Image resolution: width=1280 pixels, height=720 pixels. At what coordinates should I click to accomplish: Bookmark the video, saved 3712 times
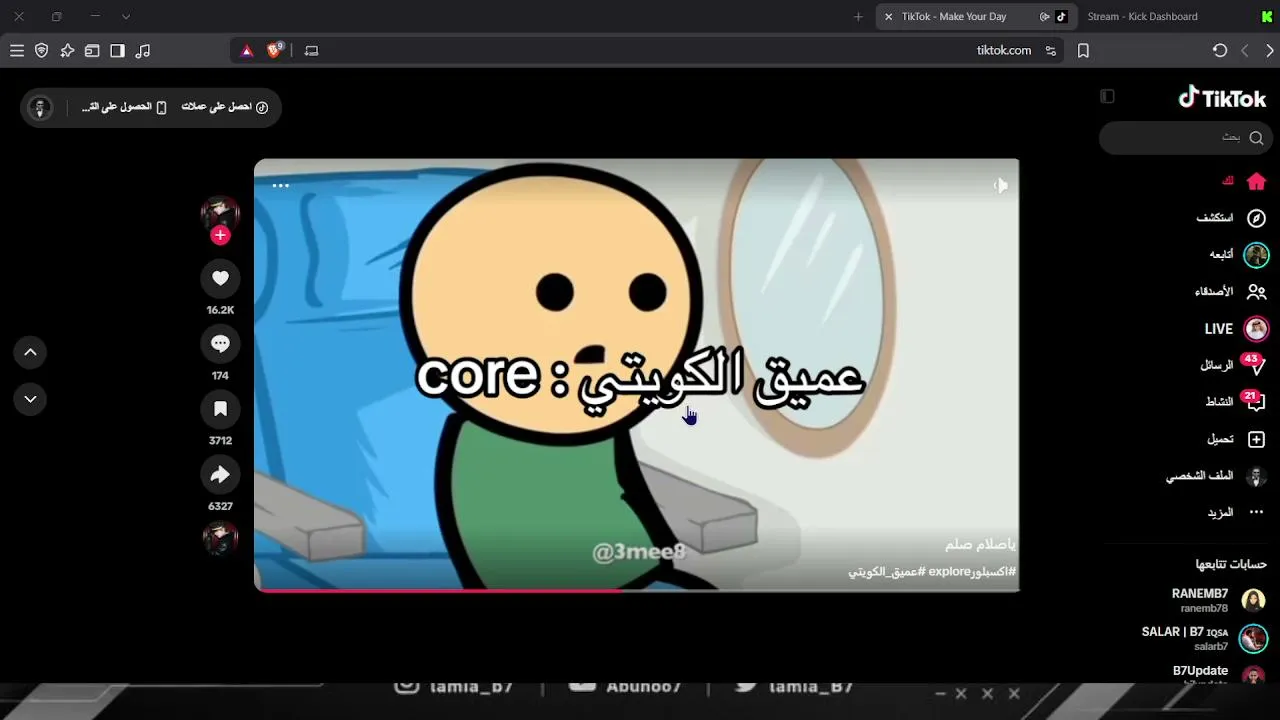pos(220,409)
